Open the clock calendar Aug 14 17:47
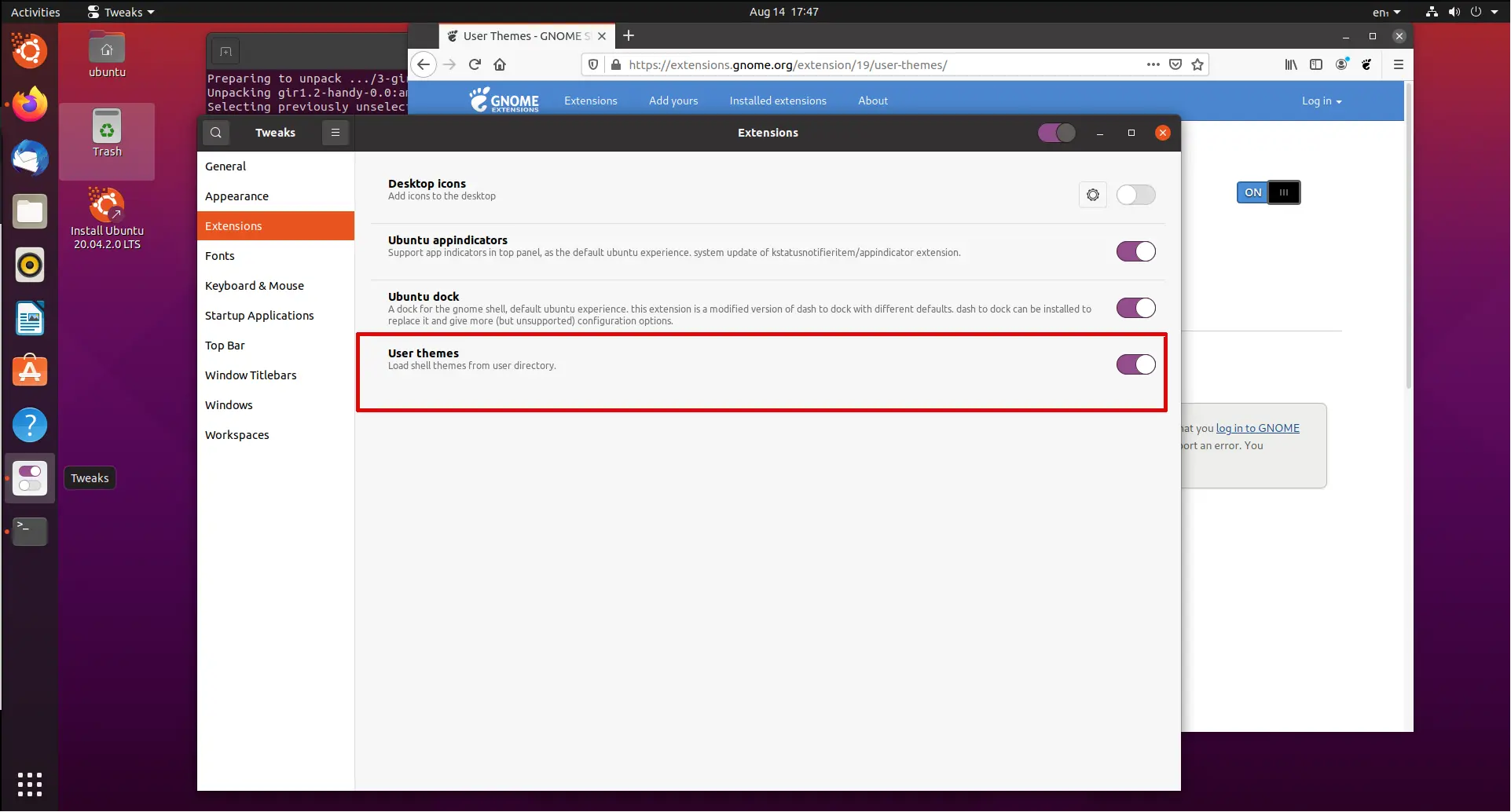Viewport: 1511px width, 812px height. click(x=783, y=12)
